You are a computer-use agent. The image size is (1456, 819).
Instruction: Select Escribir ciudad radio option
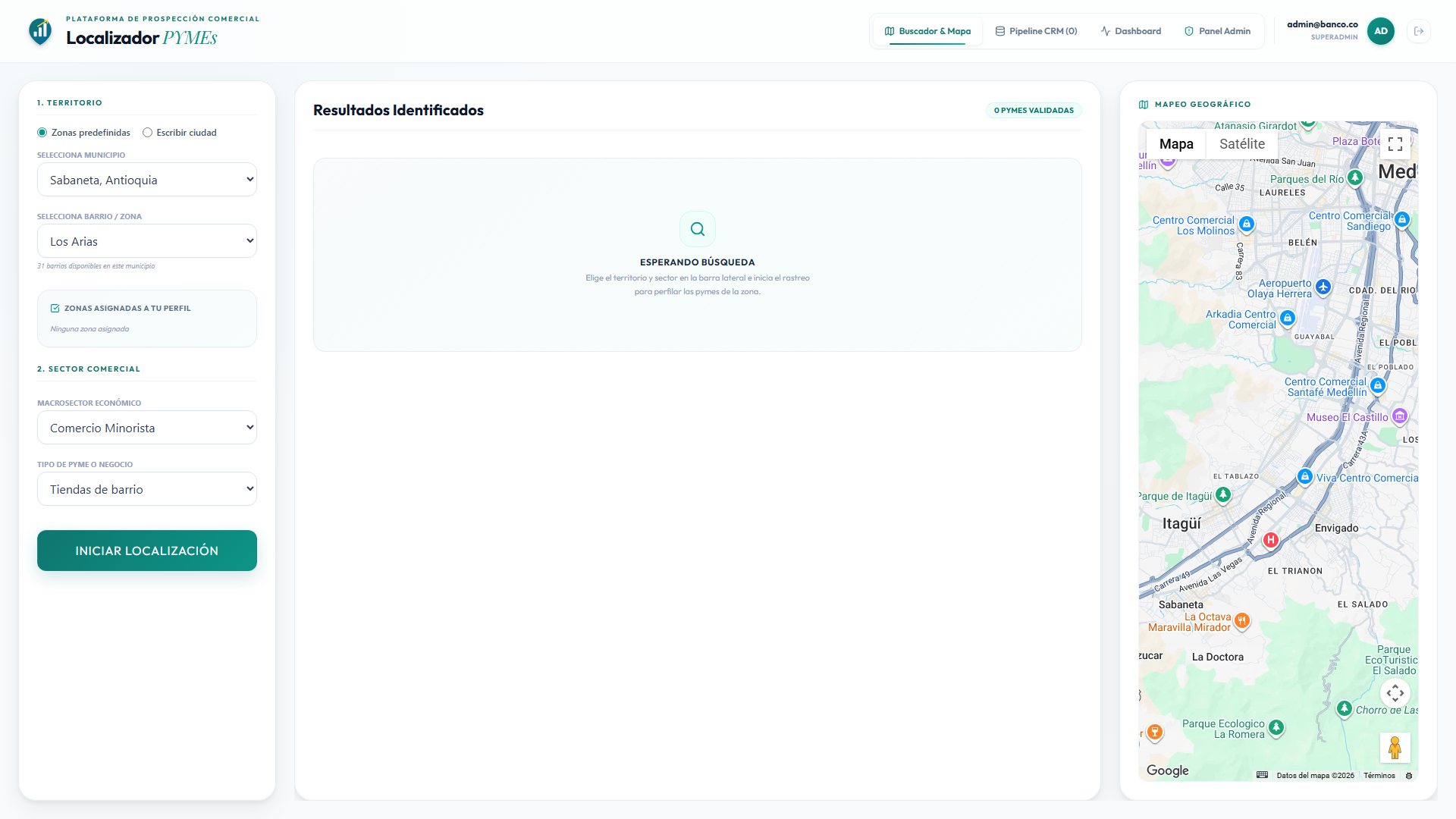(147, 133)
